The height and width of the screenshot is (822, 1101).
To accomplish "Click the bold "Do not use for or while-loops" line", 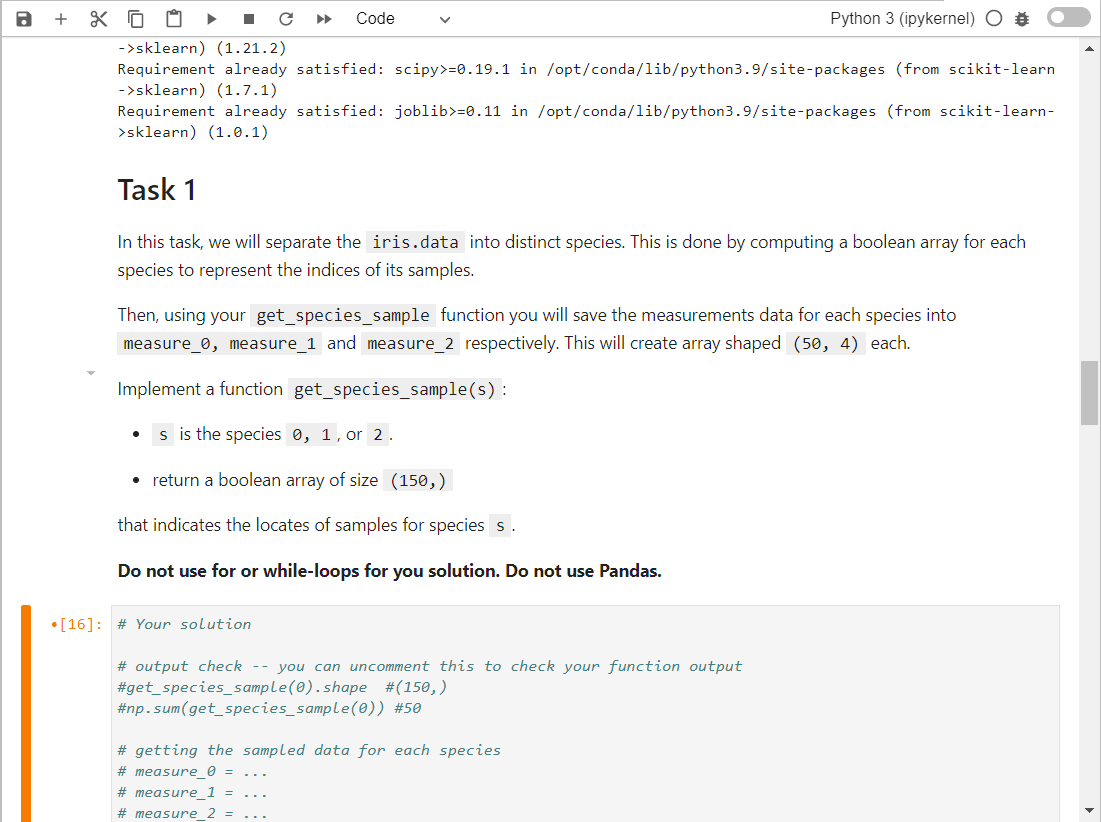I will (x=390, y=571).
